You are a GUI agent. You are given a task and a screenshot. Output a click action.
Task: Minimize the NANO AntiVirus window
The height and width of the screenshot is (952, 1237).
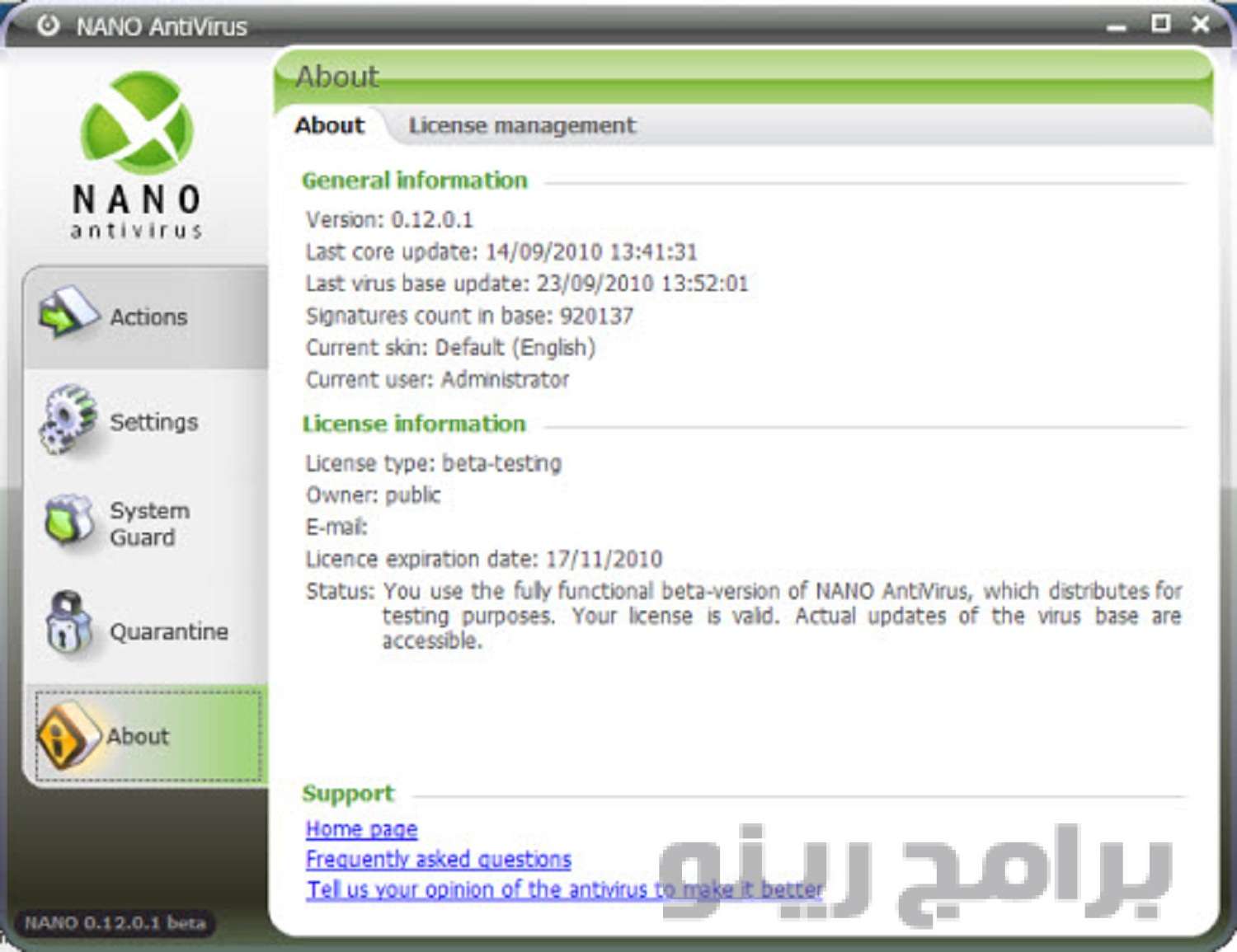1117,27
